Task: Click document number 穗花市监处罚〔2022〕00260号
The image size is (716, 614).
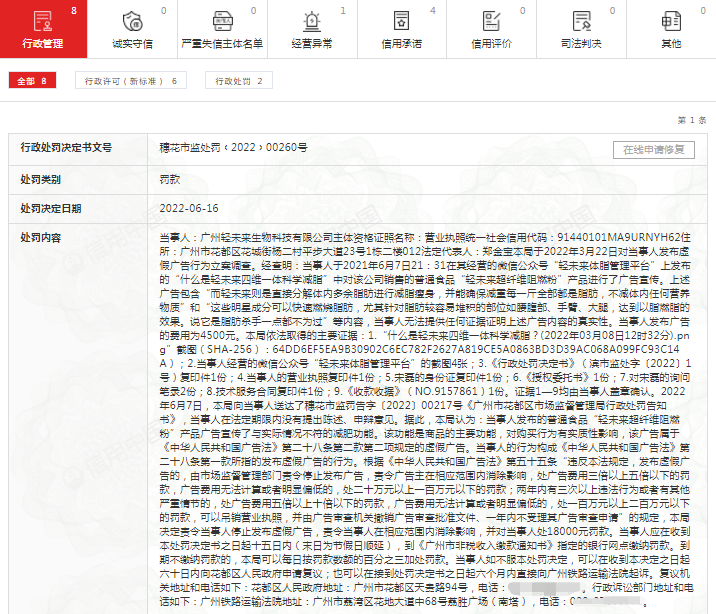Action: (233, 148)
